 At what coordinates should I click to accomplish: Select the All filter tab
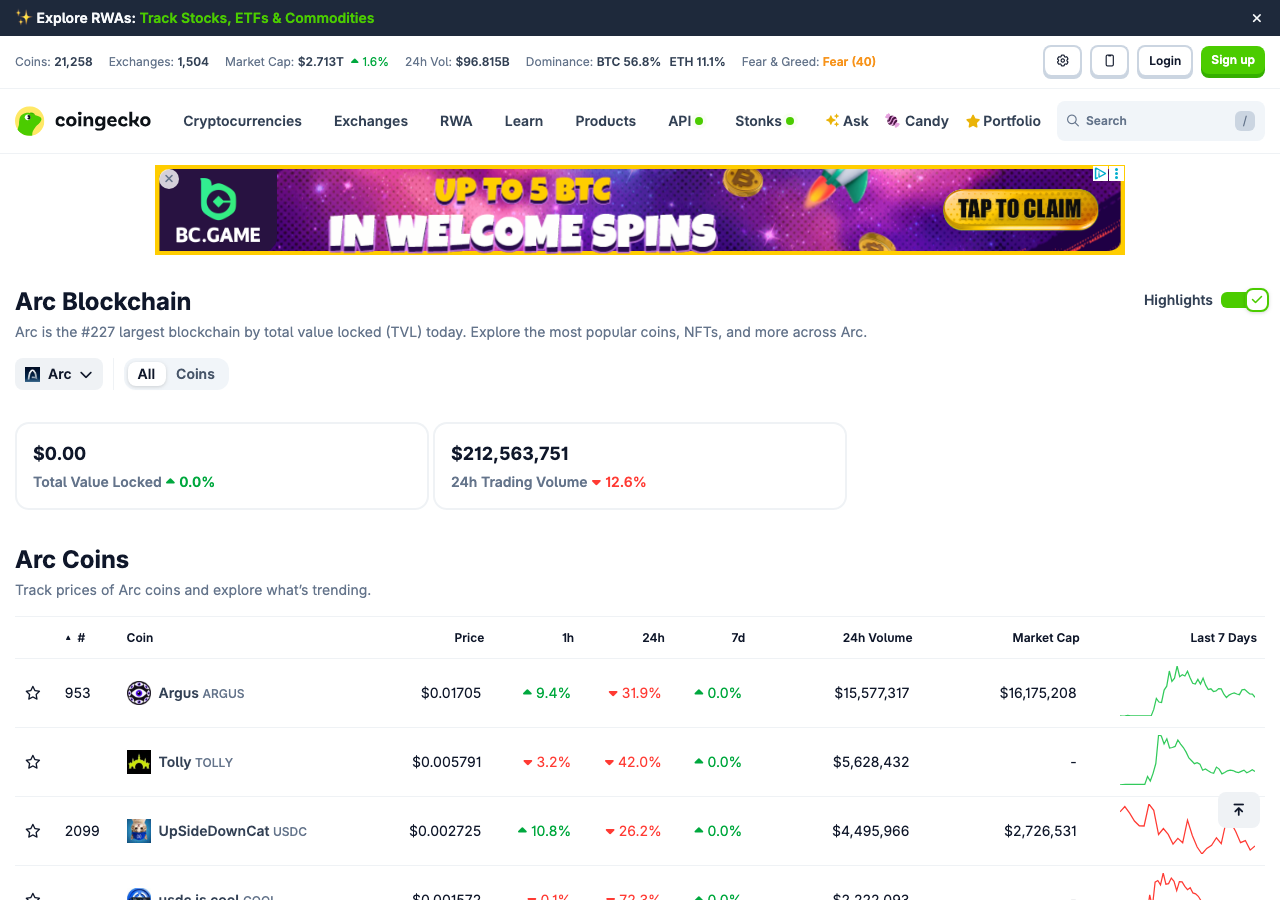[146, 374]
